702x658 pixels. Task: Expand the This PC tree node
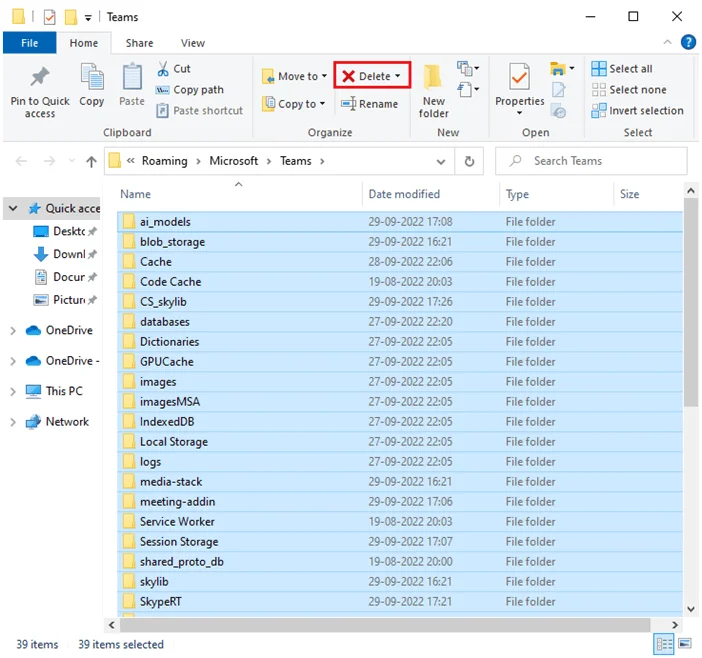tap(13, 392)
